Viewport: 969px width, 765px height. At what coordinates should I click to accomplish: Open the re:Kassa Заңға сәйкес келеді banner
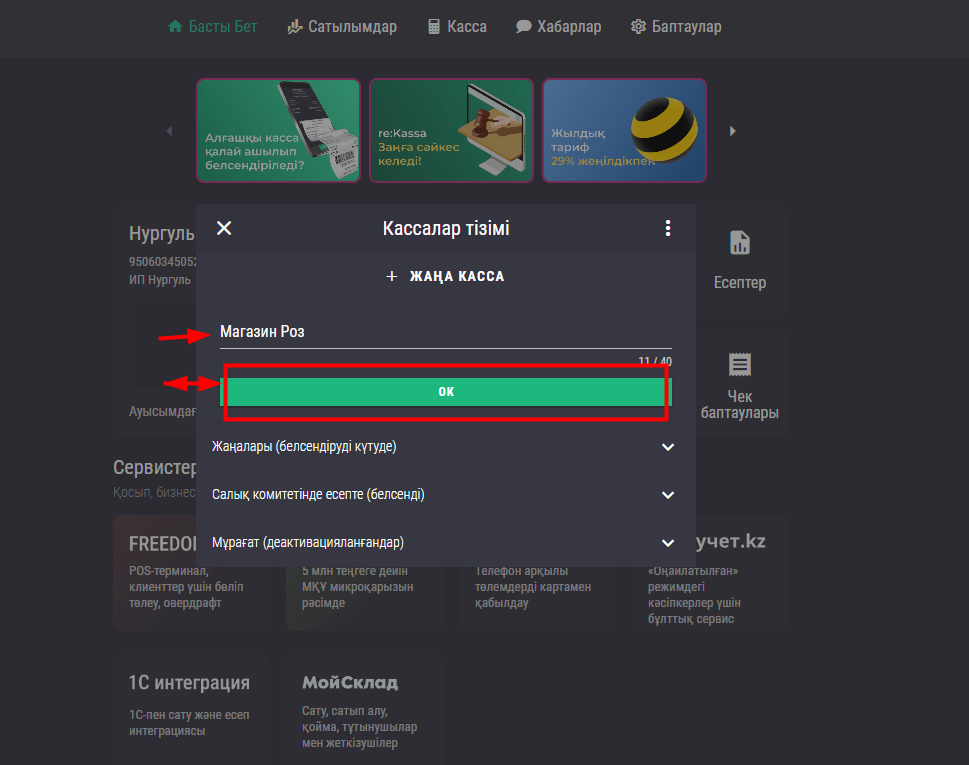[451, 130]
